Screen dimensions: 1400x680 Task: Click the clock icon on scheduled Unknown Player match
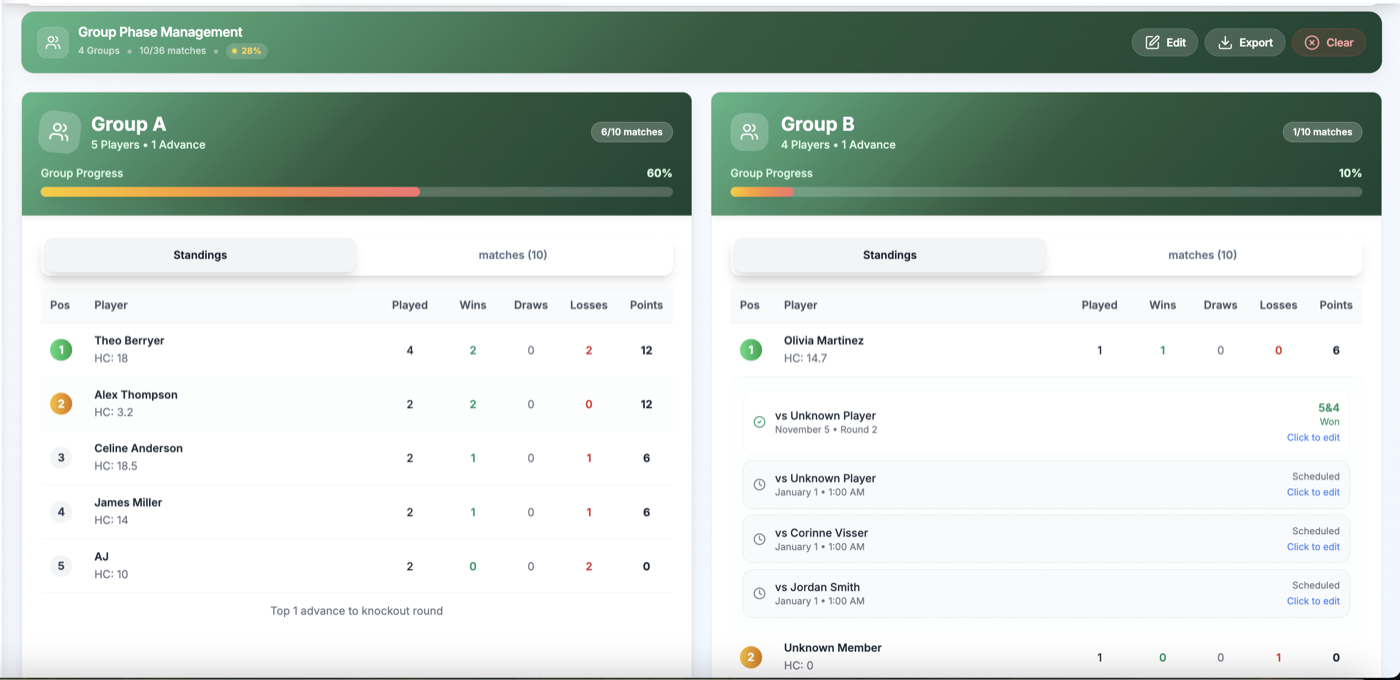pos(759,484)
